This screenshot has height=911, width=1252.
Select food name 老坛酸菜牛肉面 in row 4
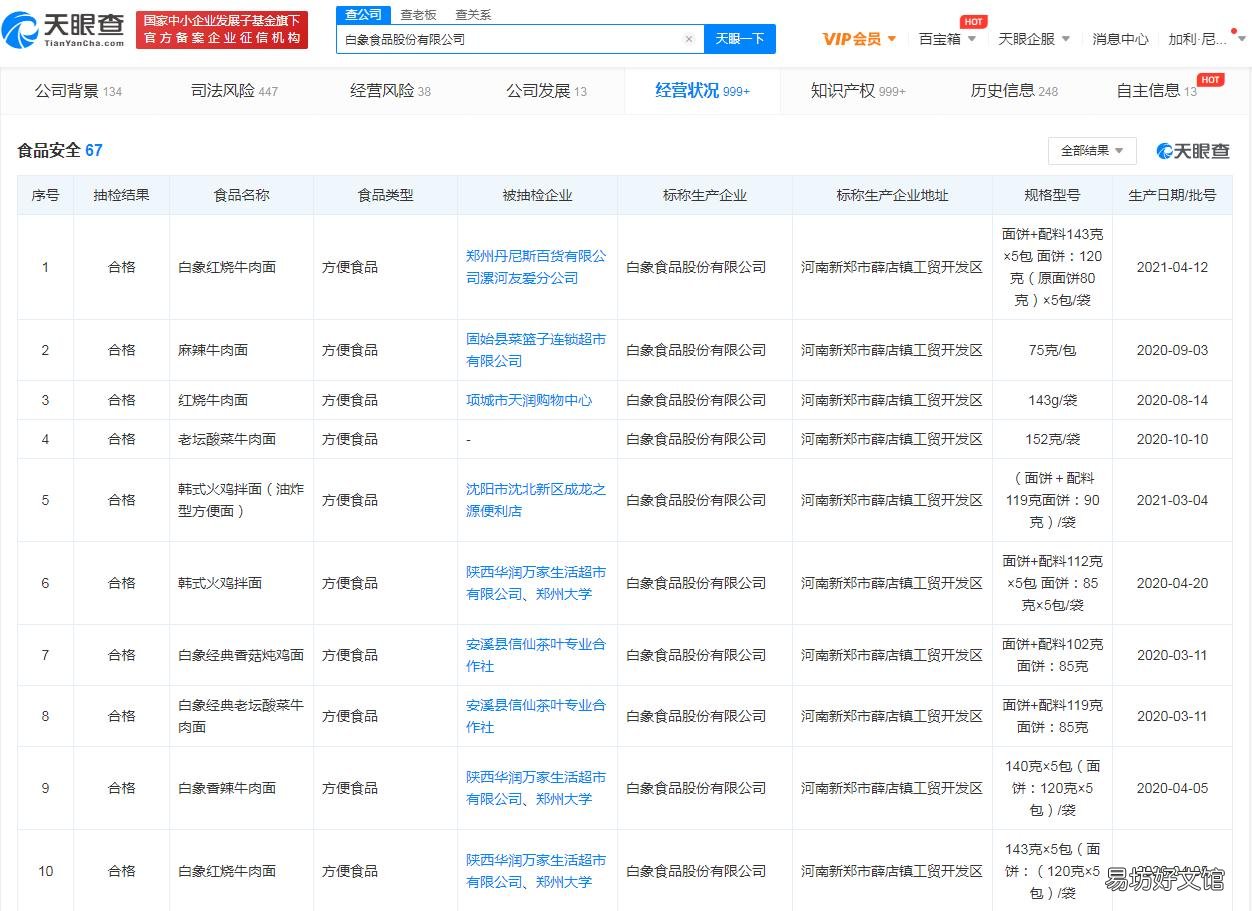[227, 439]
